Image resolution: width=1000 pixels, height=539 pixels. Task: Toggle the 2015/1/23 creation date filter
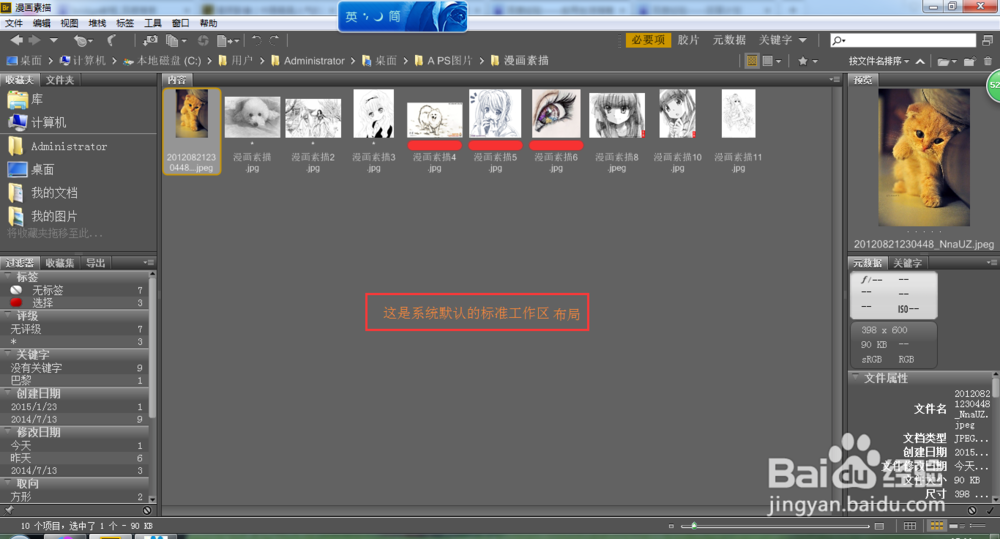coord(76,406)
